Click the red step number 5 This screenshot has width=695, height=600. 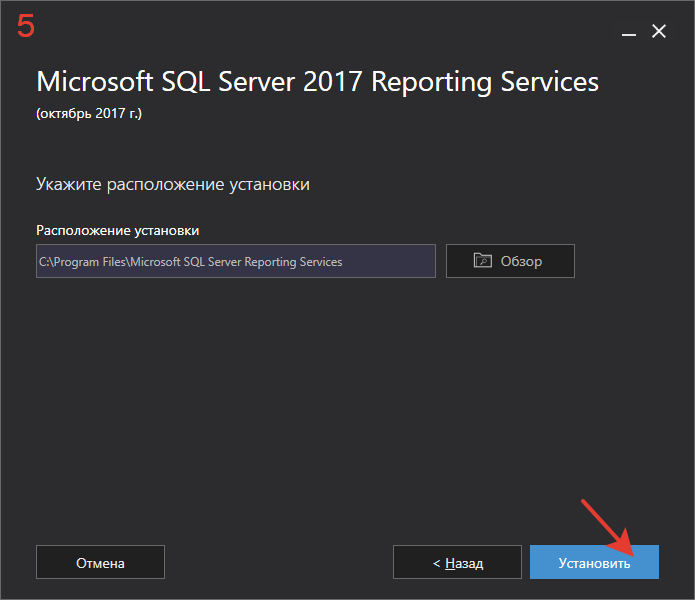point(26,26)
